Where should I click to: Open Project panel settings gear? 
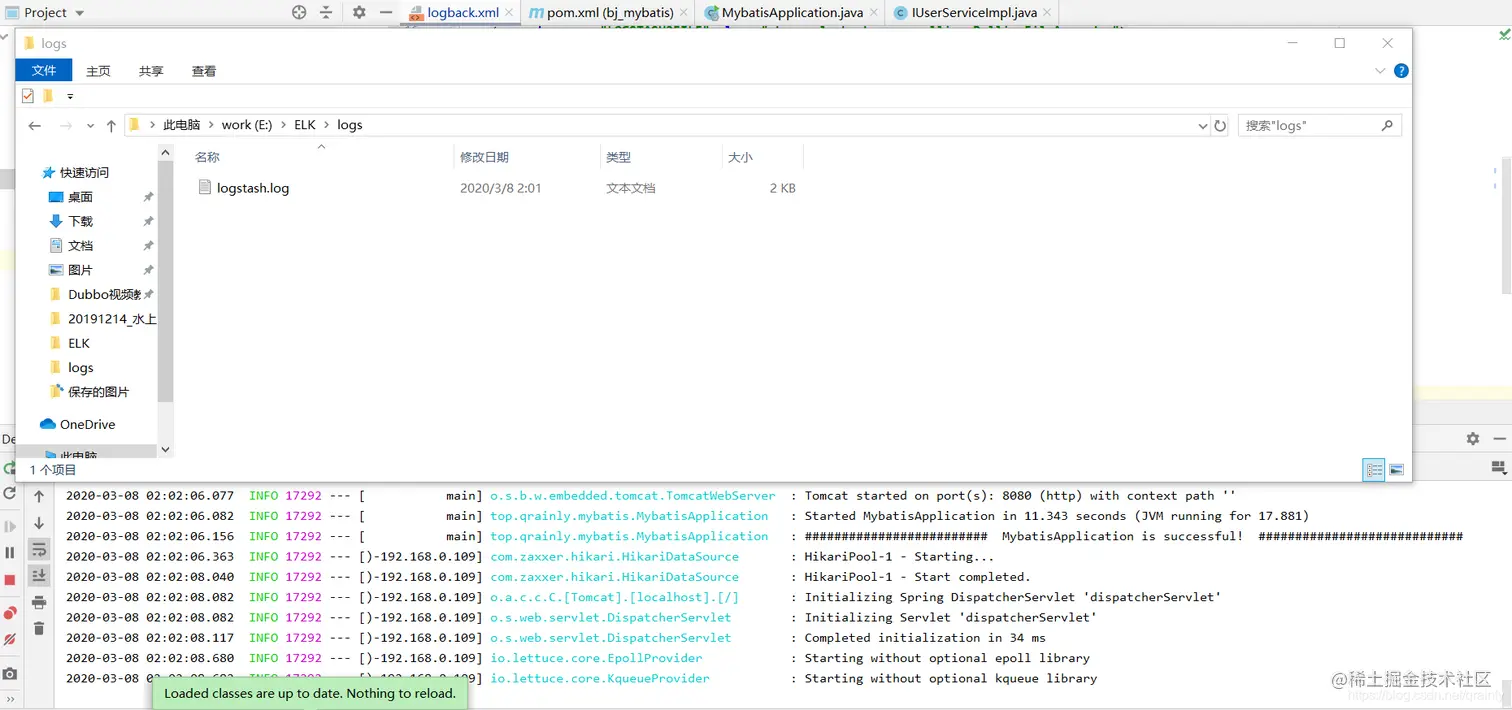359,13
